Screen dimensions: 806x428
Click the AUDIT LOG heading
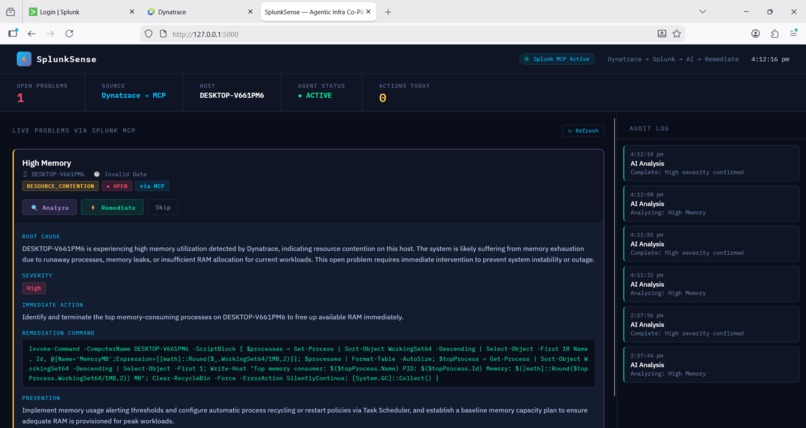tap(649, 128)
